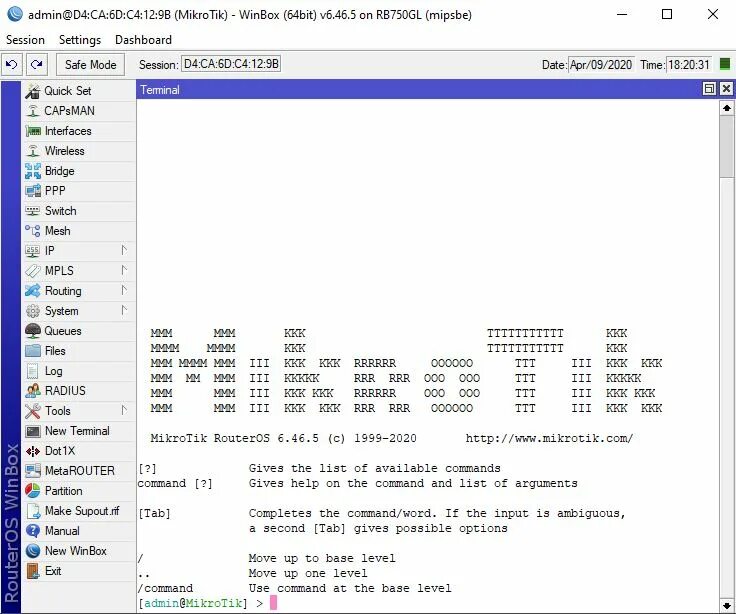The width and height of the screenshot is (736, 614).
Task: Click the Time field
Action: (x=689, y=64)
